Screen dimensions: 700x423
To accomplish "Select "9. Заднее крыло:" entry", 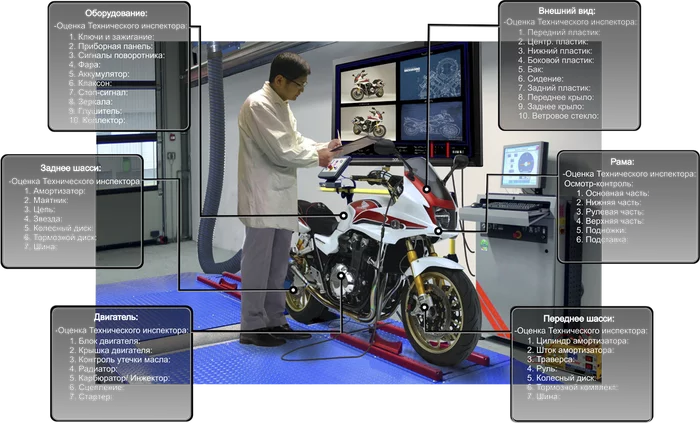I will tap(551, 106).
